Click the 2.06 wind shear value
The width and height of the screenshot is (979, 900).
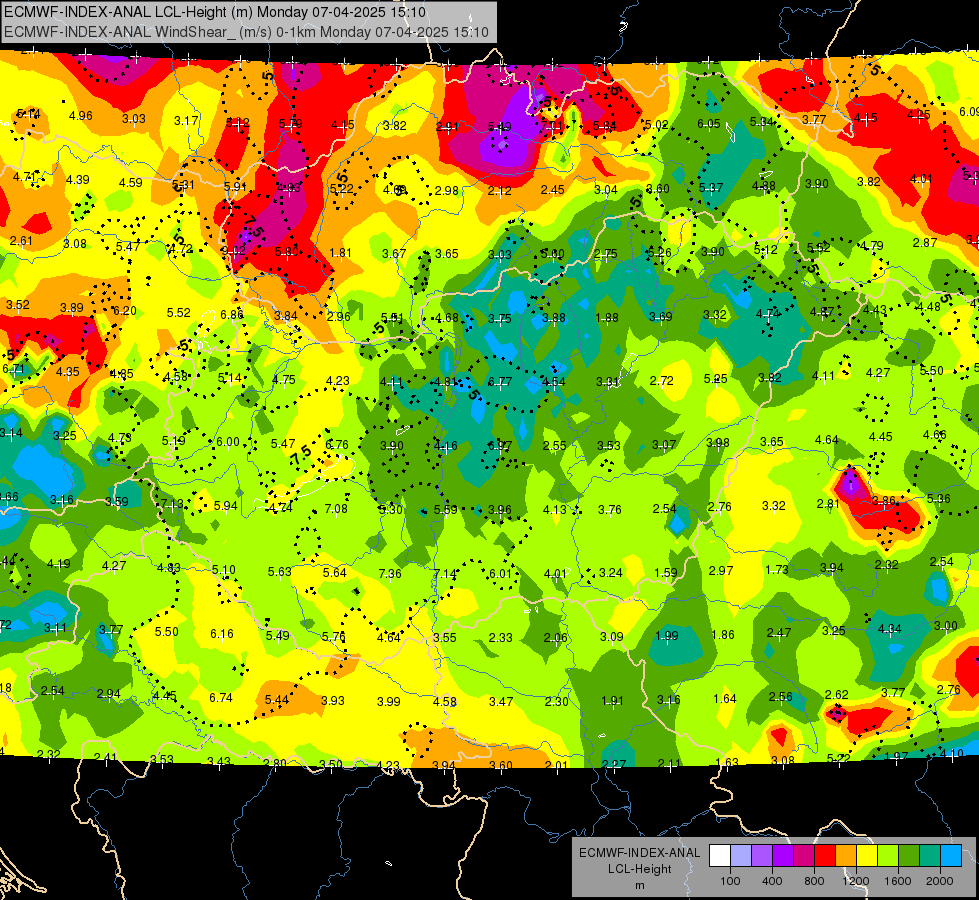(555, 638)
